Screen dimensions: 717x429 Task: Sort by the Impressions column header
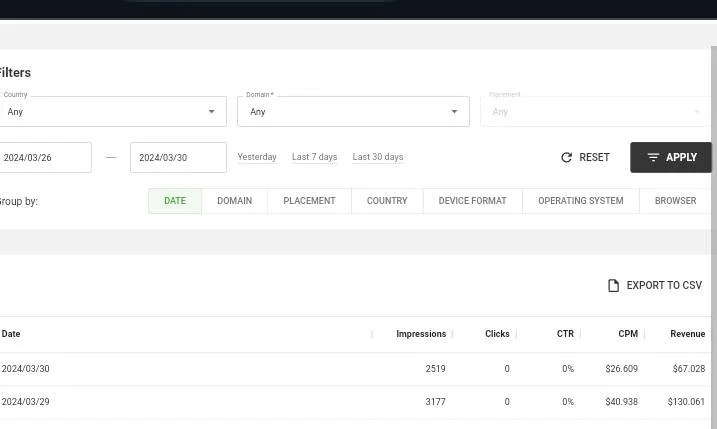(421, 334)
